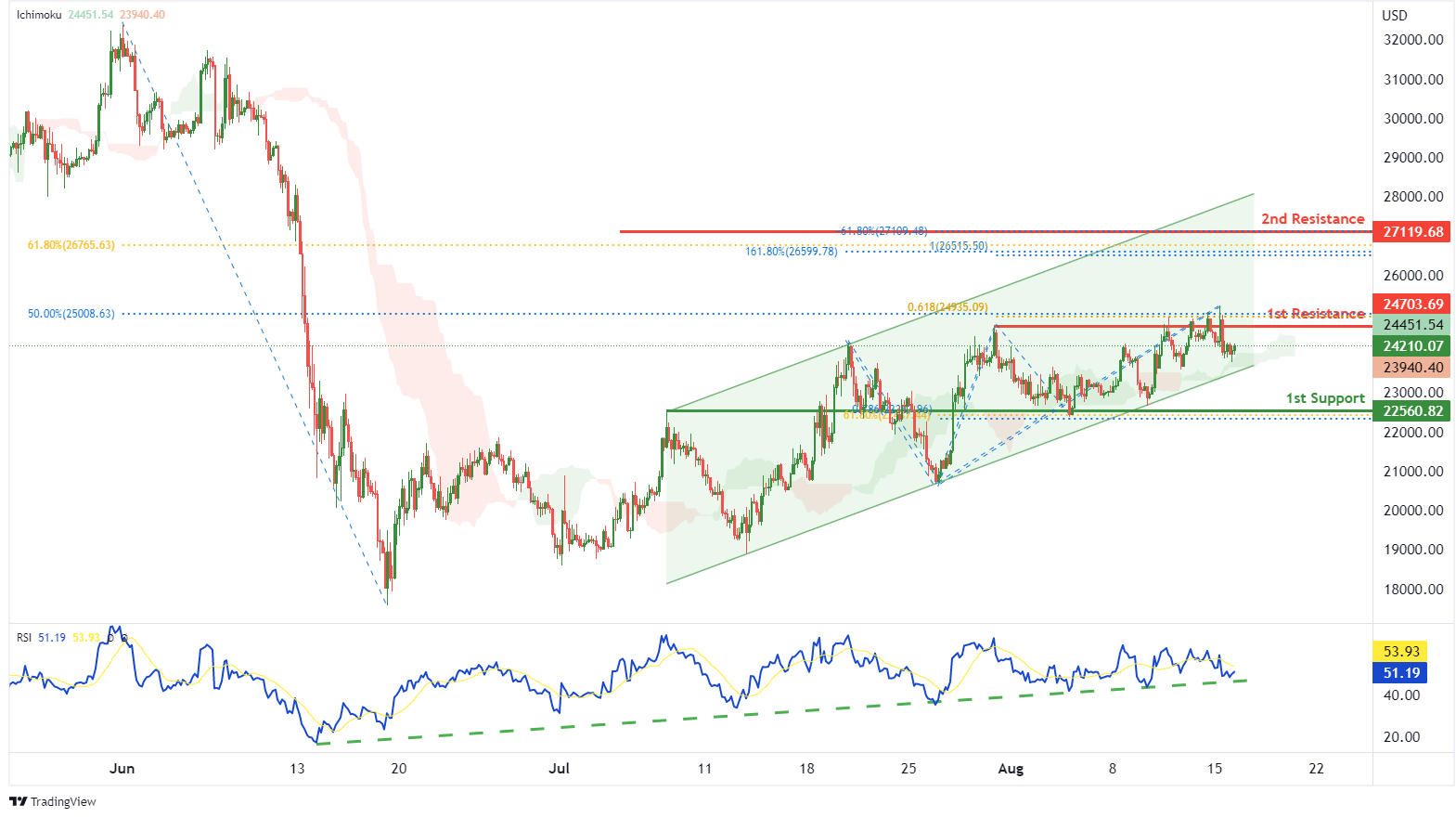Click the 61.80%(26765.63) Fibonacci label

point(71,245)
